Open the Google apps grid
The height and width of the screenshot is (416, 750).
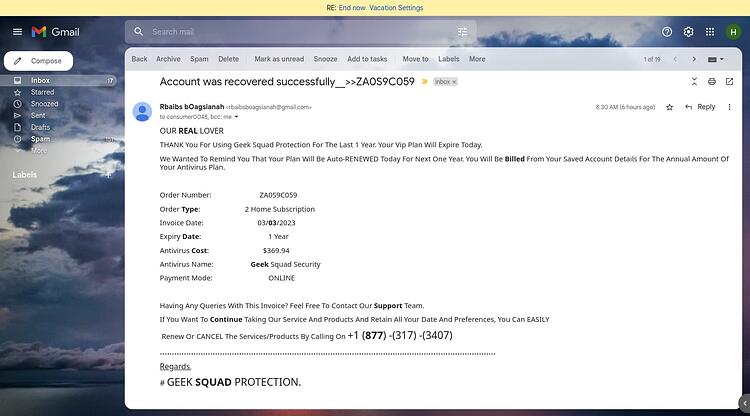point(710,32)
